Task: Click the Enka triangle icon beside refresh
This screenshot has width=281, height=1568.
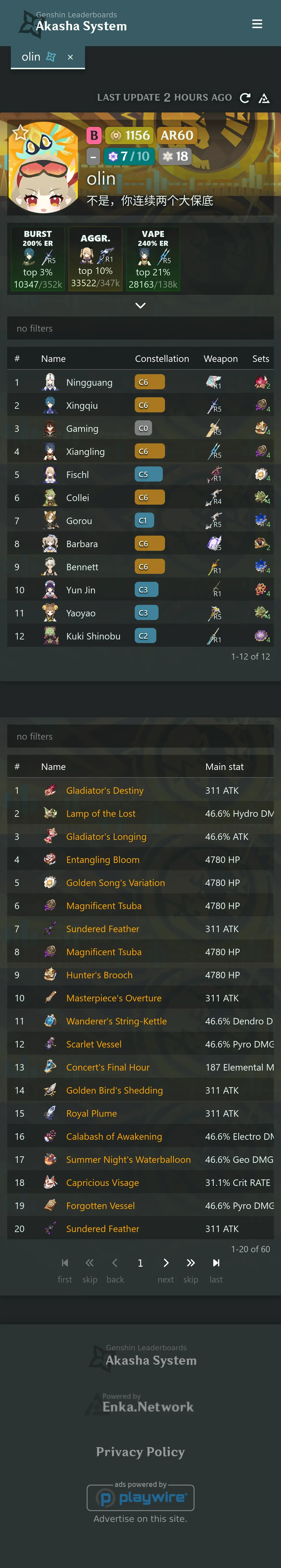Action: [264, 98]
